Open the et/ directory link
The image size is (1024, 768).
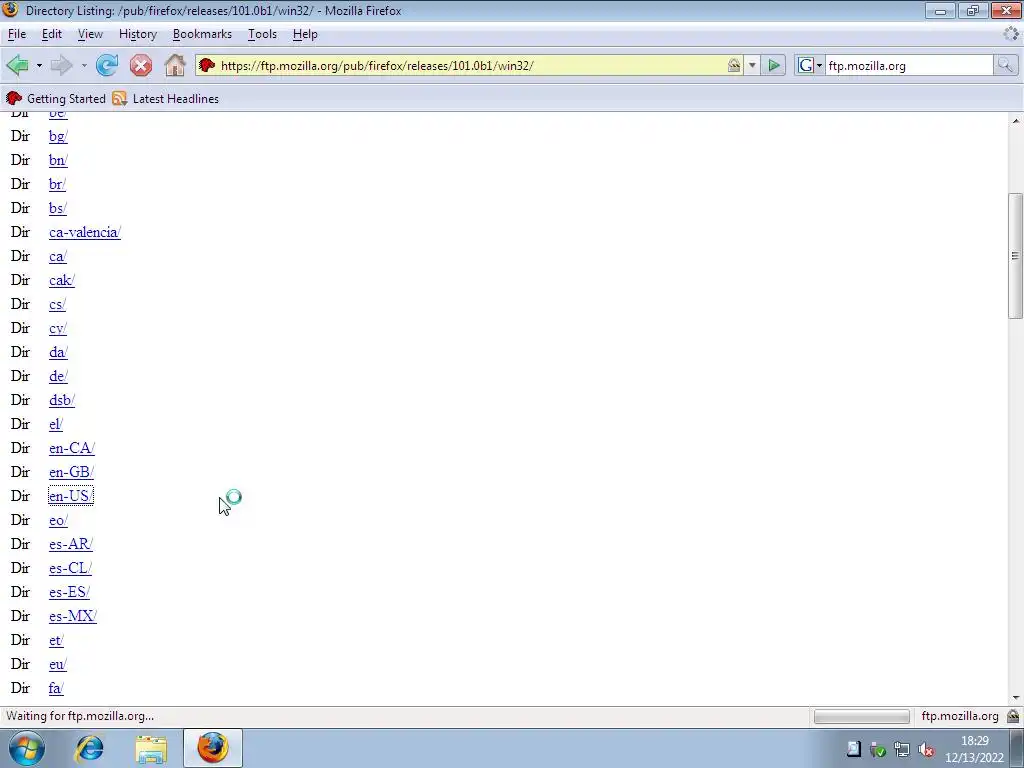pos(56,641)
